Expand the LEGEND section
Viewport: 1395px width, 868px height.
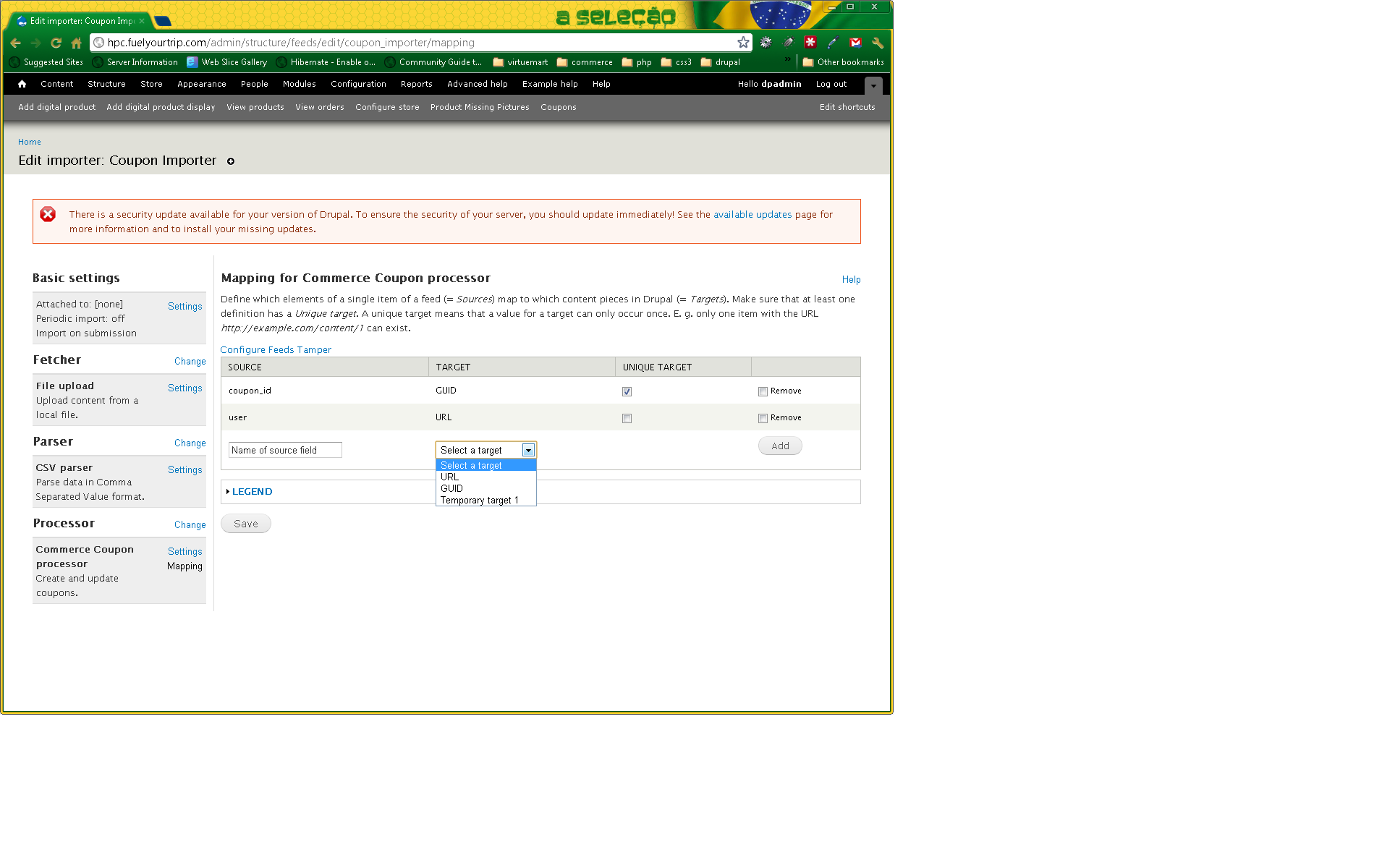click(252, 492)
